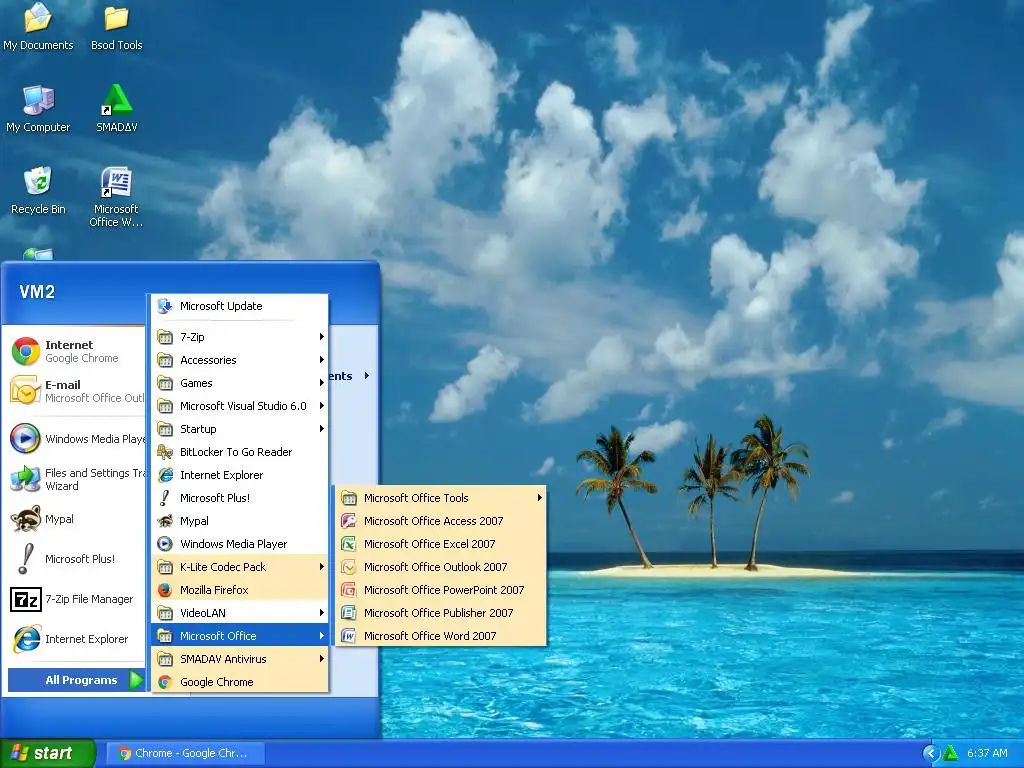This screenshot has height=768, width=1024.
Task: Click the 7-Zip File Manager icon
Action: 25,600
